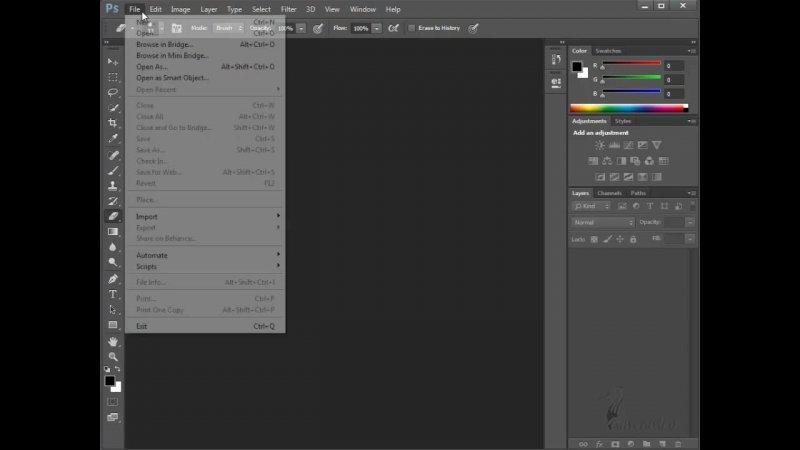Viewport: 800px width, 450px height.
Task: Choose Exit from the File menu
Action: [142, 326]
